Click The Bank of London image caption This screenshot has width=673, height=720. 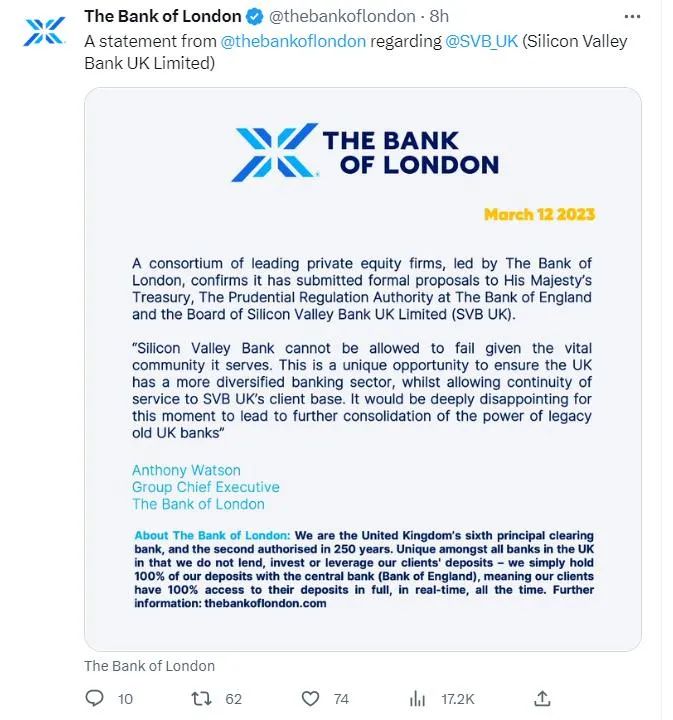[150, 666]
